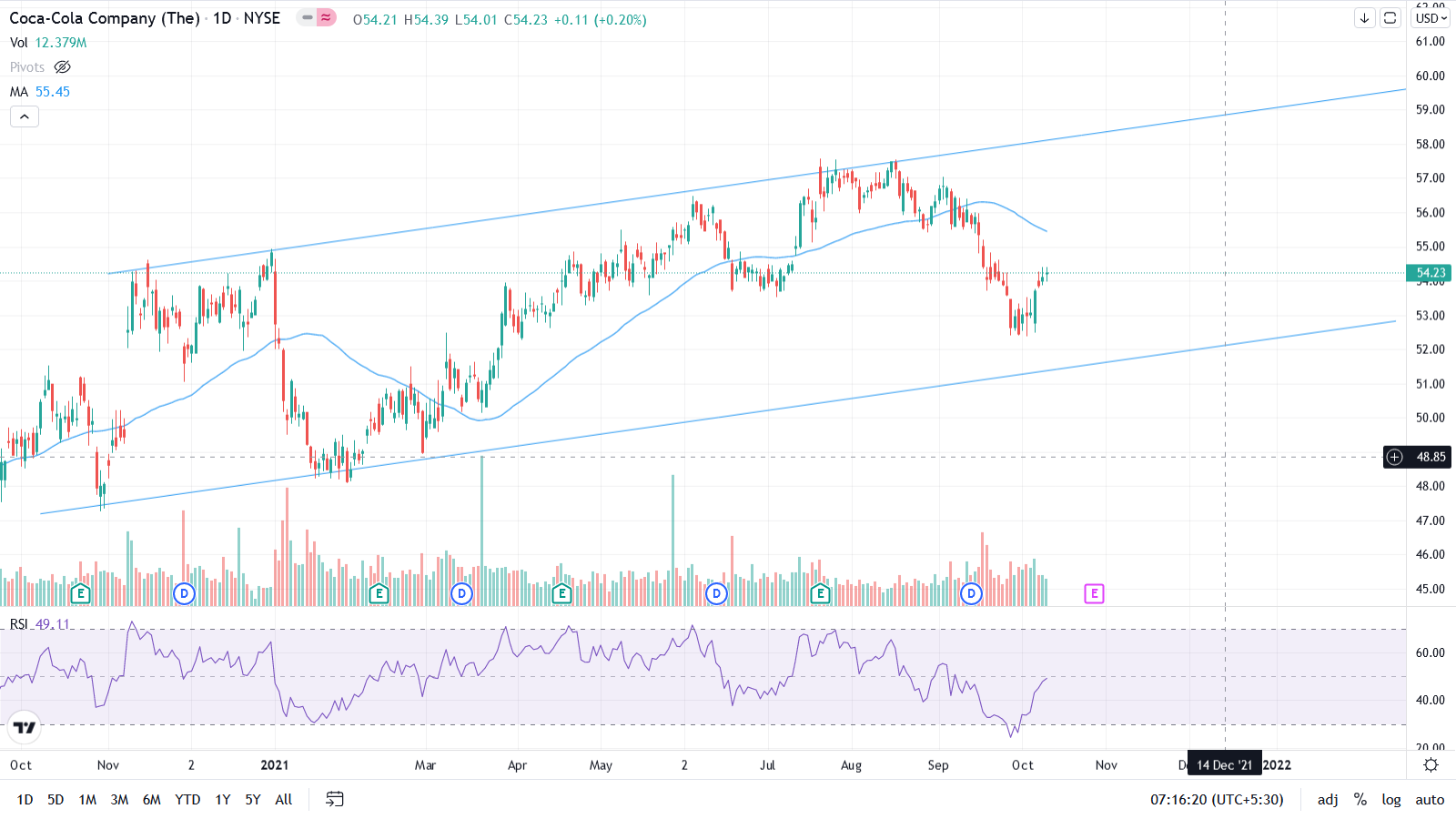This screenshot has height=819, width=1456.
Task: Select the 1D range tab at the bottom
Action: click(25, 799)
